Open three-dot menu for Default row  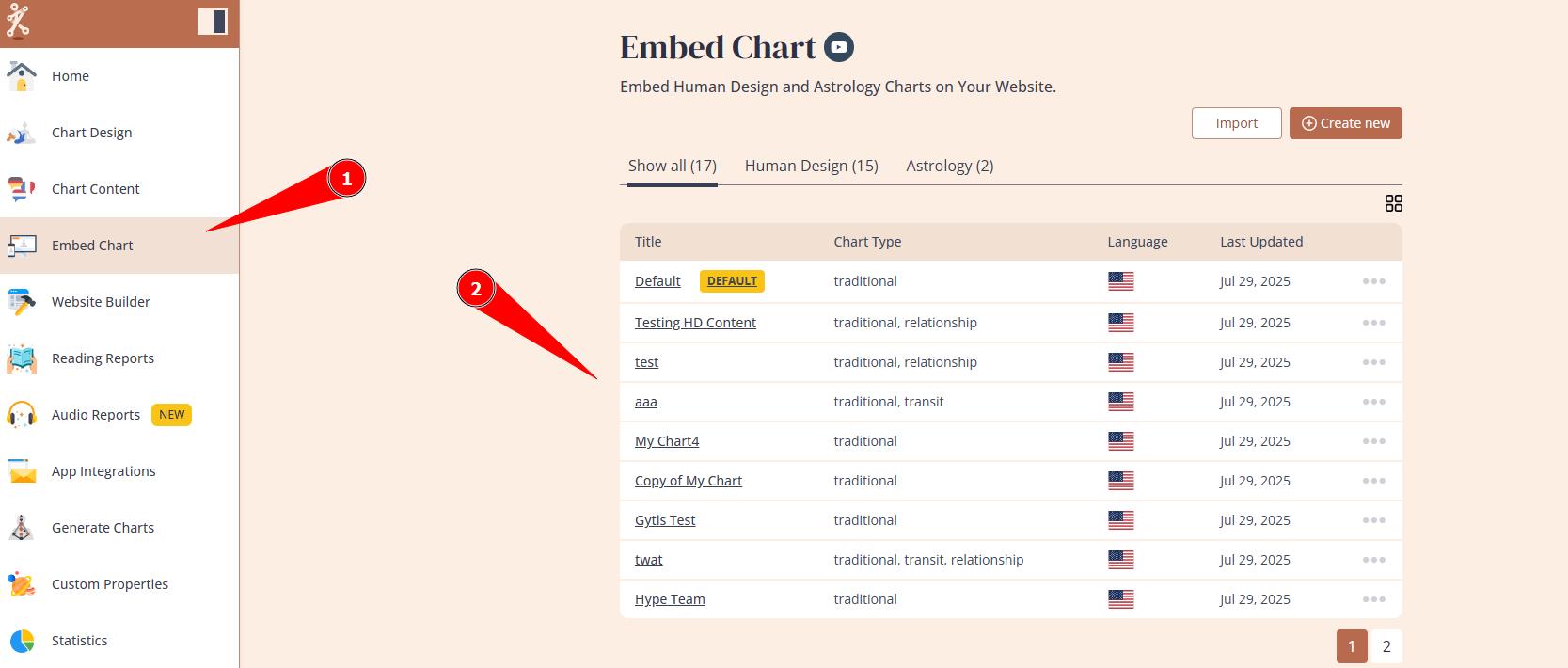pos(1373,281)
